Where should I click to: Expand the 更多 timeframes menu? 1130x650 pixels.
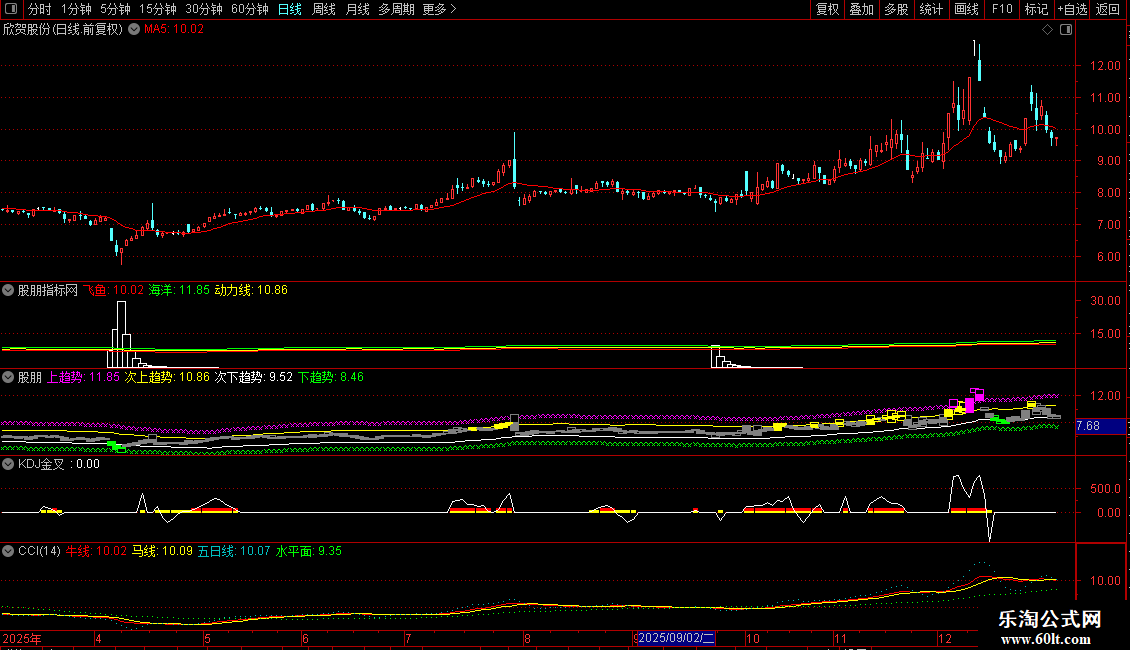pyautogui.click(x=439, y=9)
